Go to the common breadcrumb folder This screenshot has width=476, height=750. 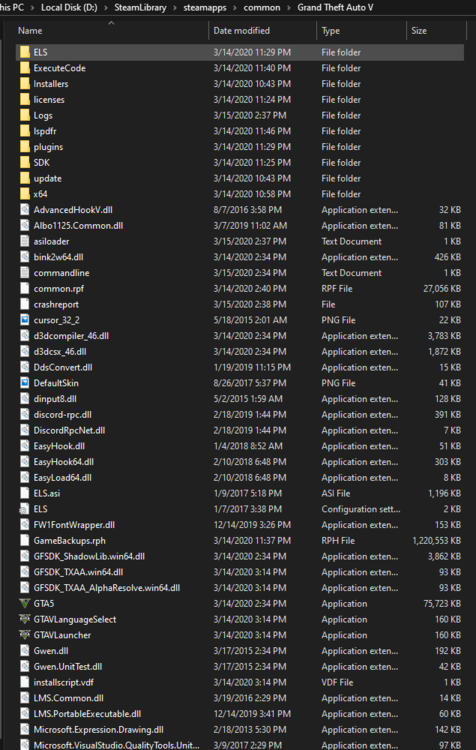point(262,8)
